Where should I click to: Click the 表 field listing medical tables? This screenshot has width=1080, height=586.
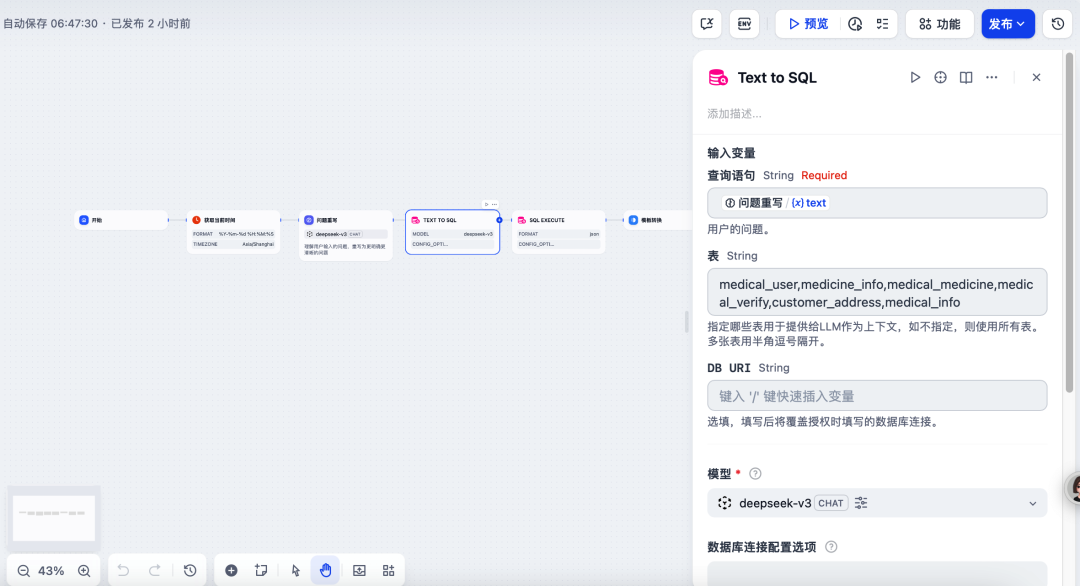(877, 293)
